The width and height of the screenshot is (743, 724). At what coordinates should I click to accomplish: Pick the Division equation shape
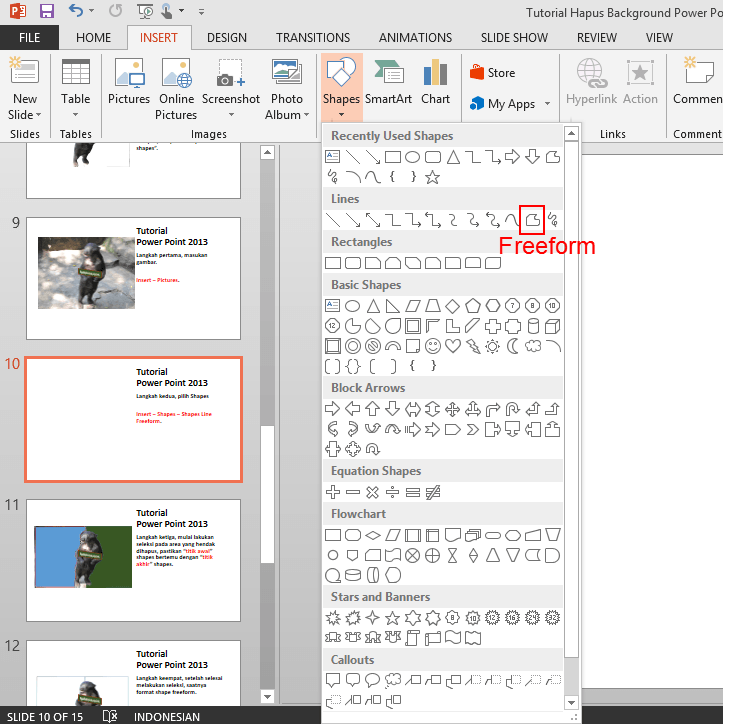tap(392, 492)
